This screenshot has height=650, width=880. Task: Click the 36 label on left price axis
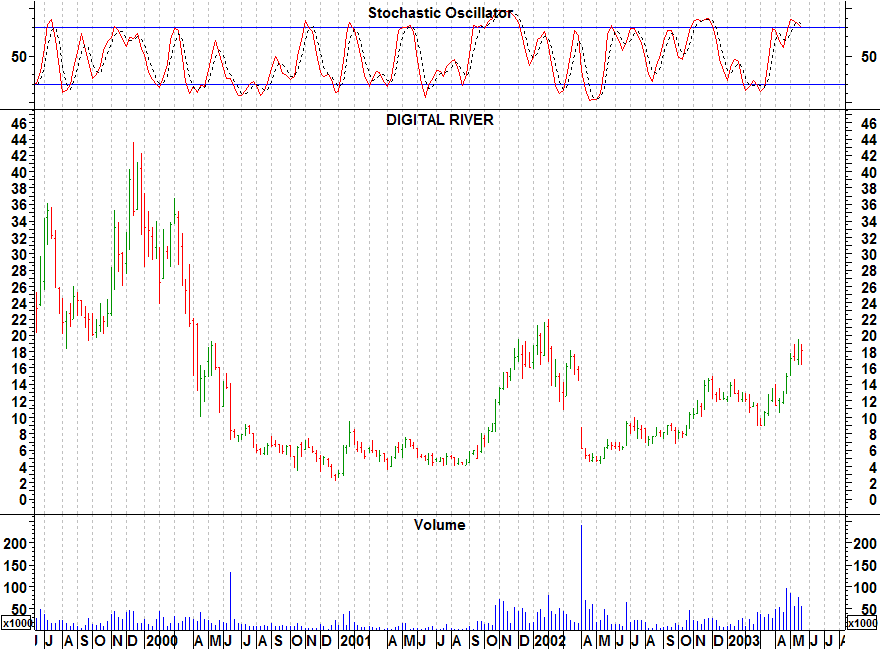point(19,205)
